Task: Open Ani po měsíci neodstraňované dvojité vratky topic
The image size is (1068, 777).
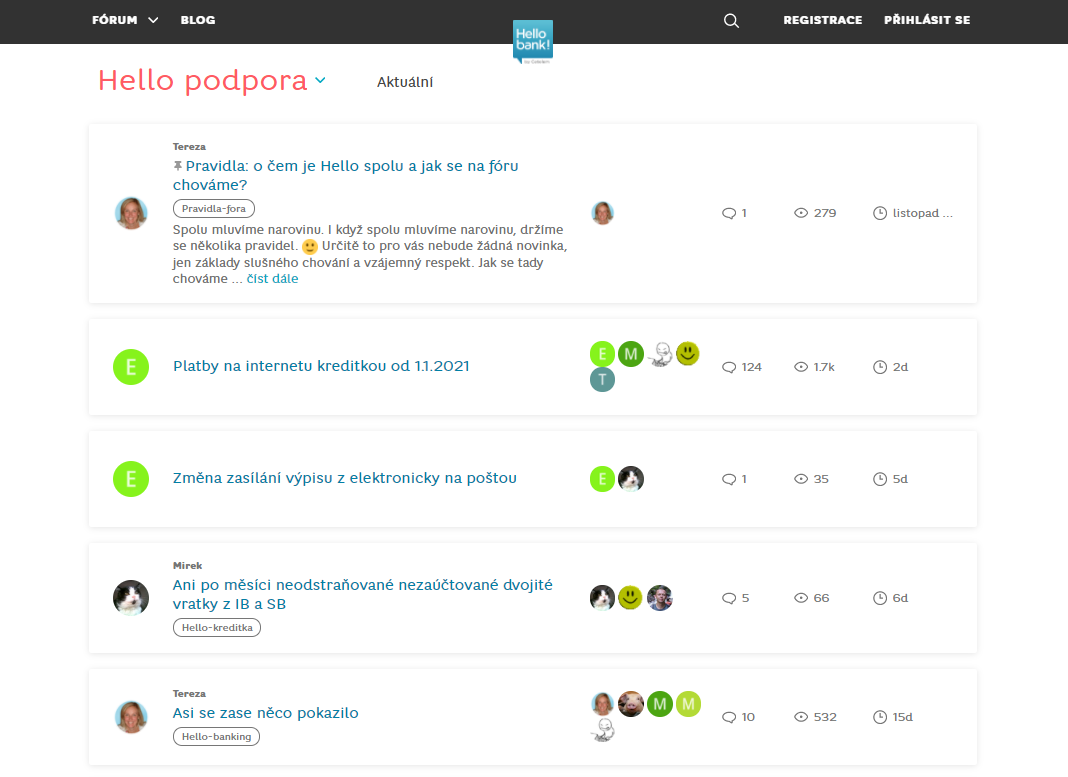Action: click(362, 594)
